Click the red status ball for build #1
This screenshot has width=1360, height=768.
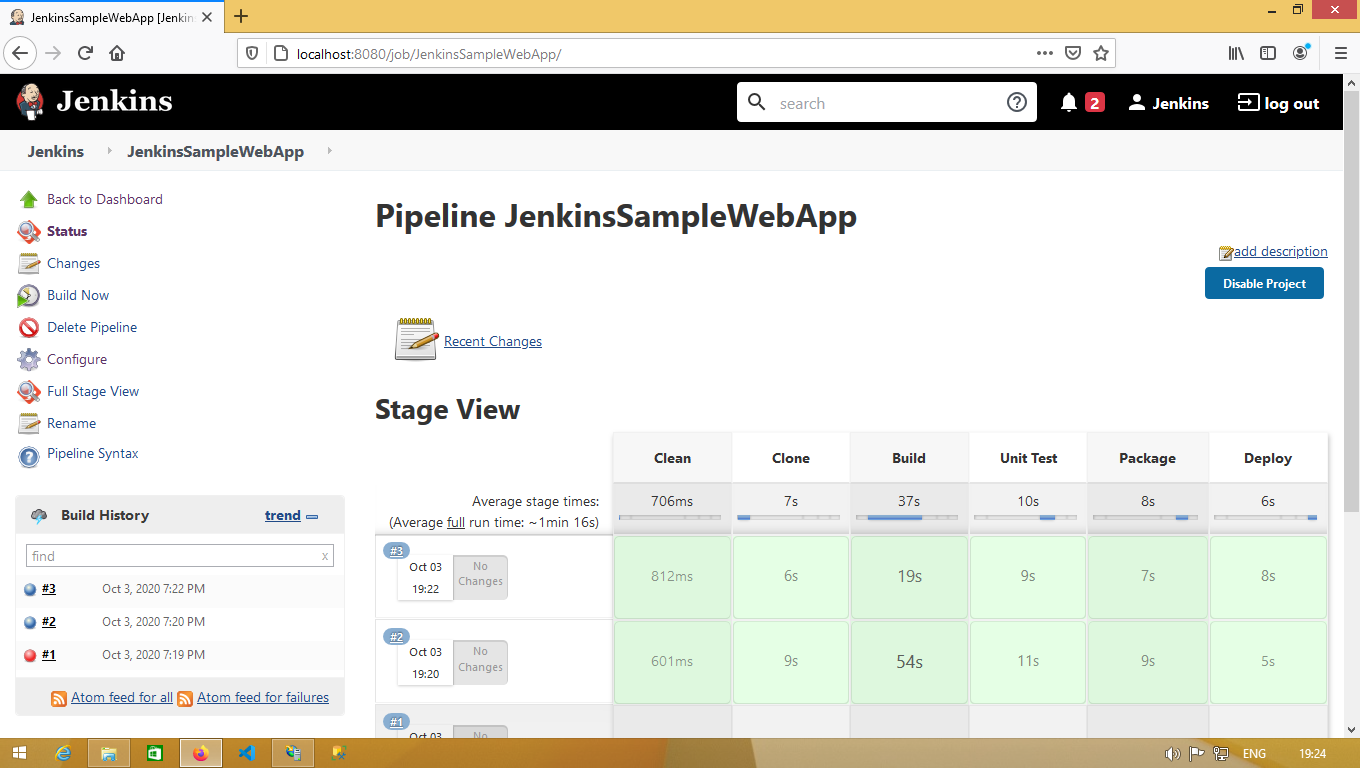point(30,655)
